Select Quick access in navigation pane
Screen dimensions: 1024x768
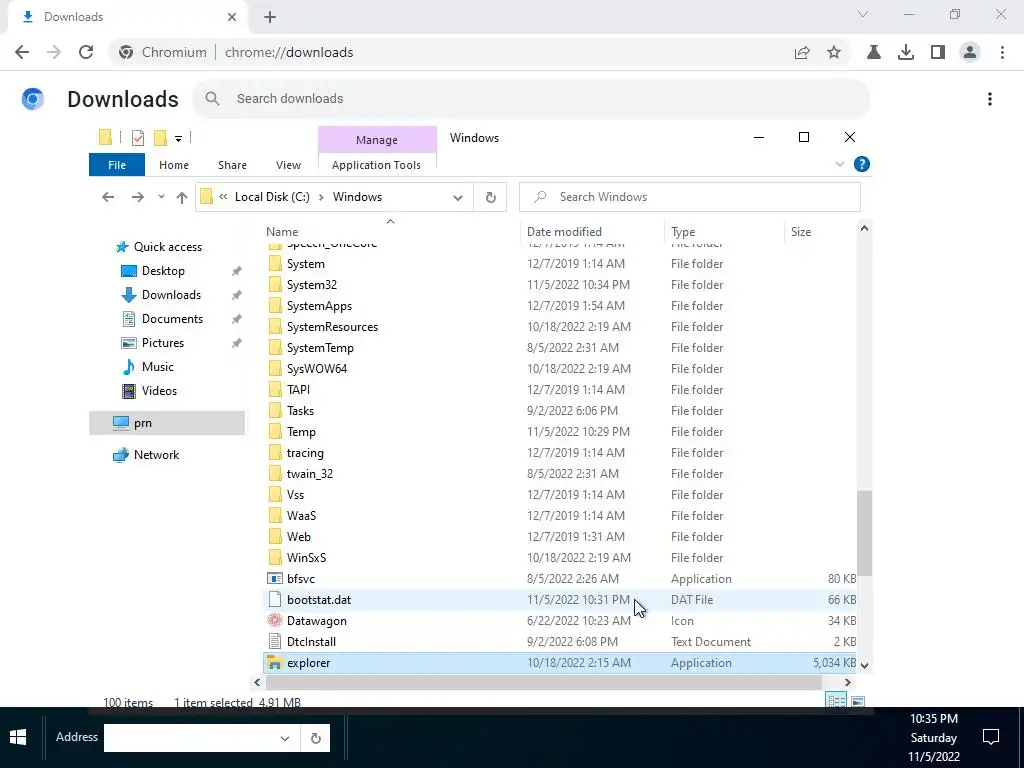click(168, 247)
